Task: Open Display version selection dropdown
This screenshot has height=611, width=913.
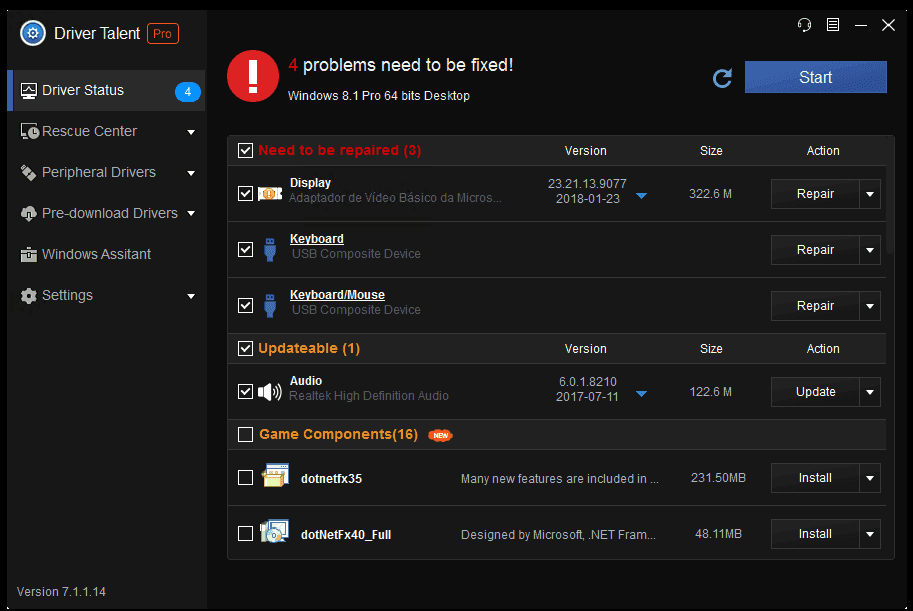Action: 641,196
